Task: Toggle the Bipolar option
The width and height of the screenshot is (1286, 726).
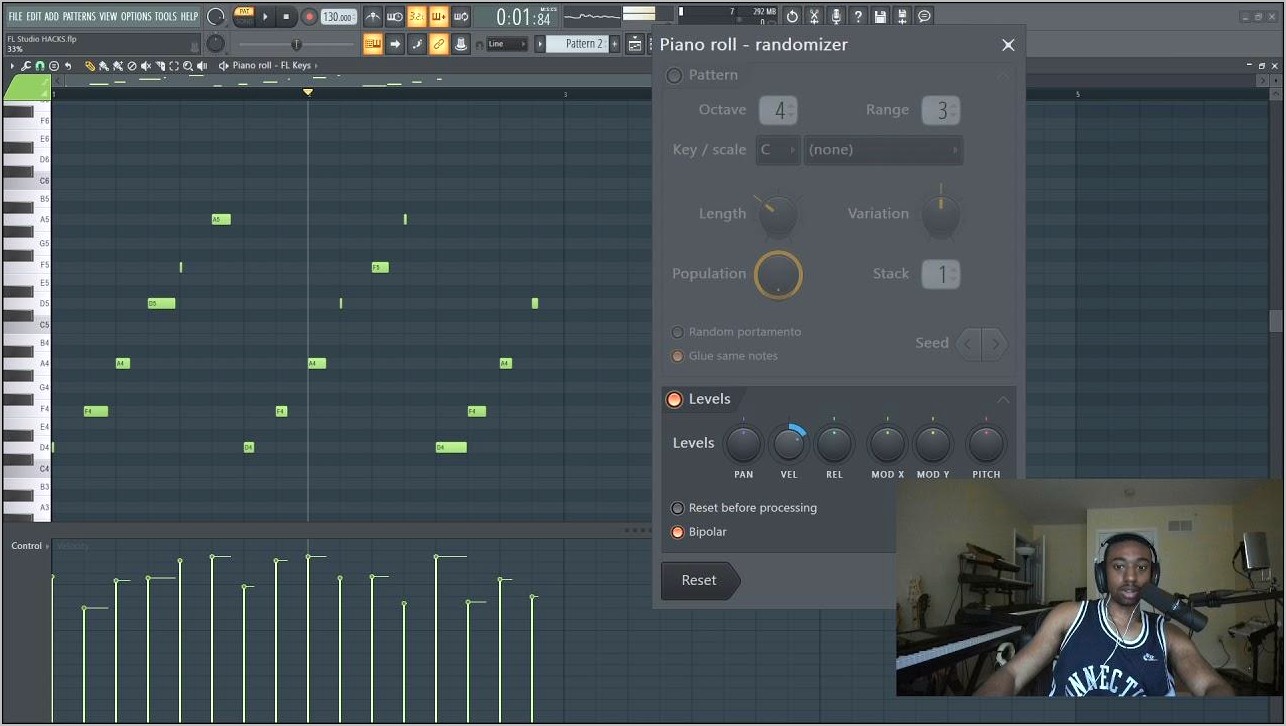Action: point(677,532)
